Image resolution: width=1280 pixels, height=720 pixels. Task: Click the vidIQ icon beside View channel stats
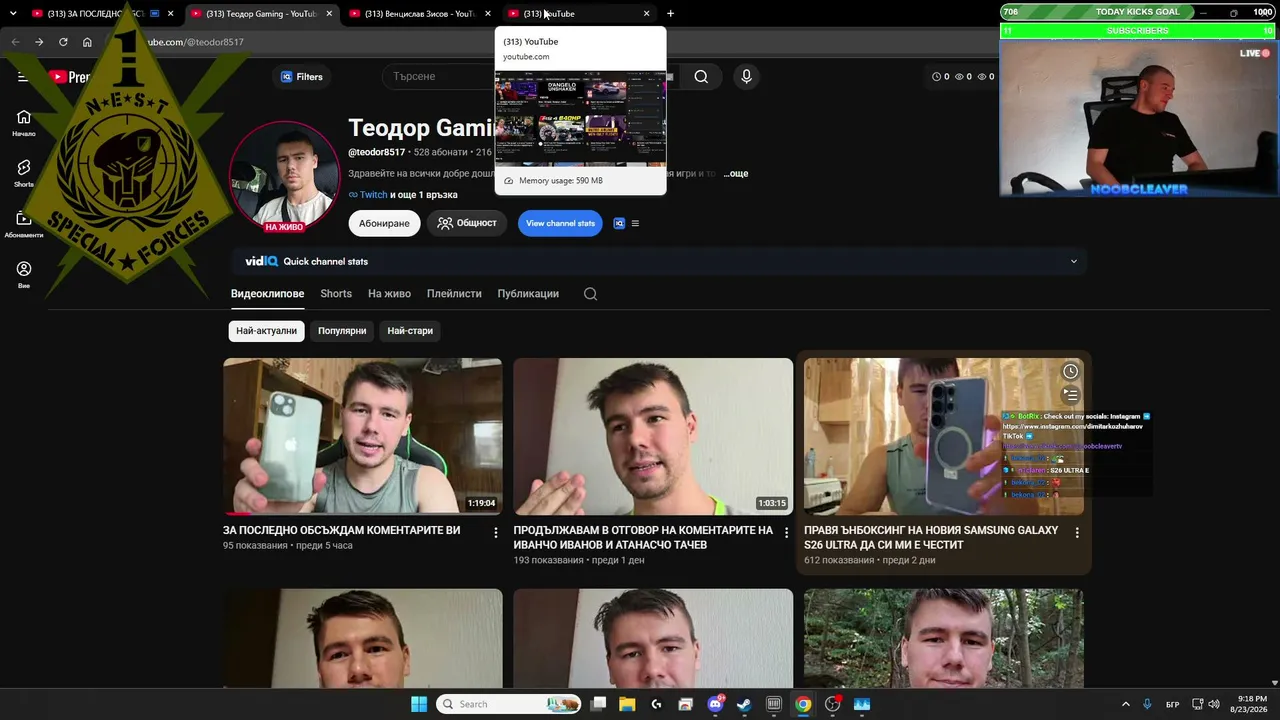point(619,223)
